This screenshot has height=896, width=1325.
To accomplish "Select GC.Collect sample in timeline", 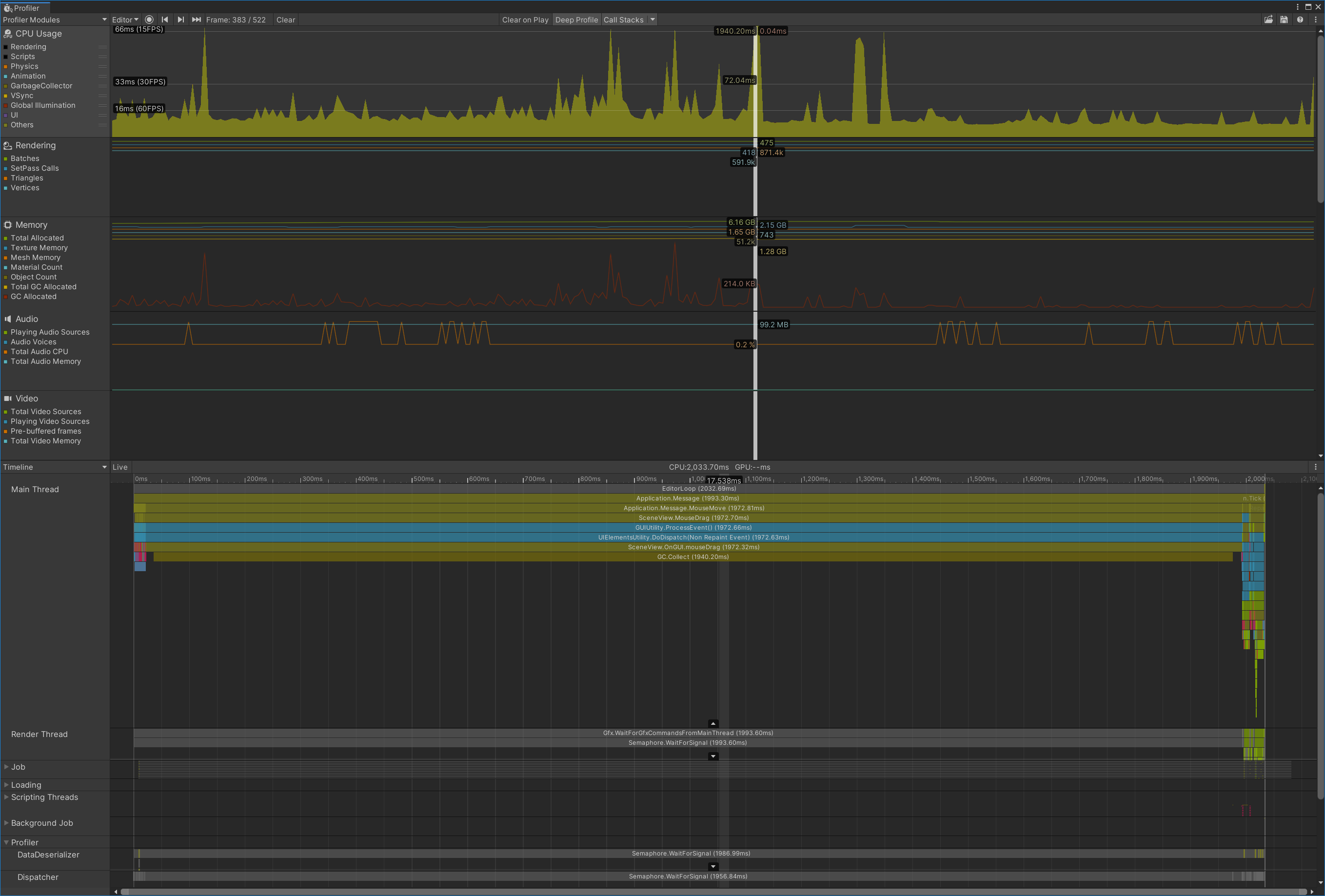I will [692, 557].
